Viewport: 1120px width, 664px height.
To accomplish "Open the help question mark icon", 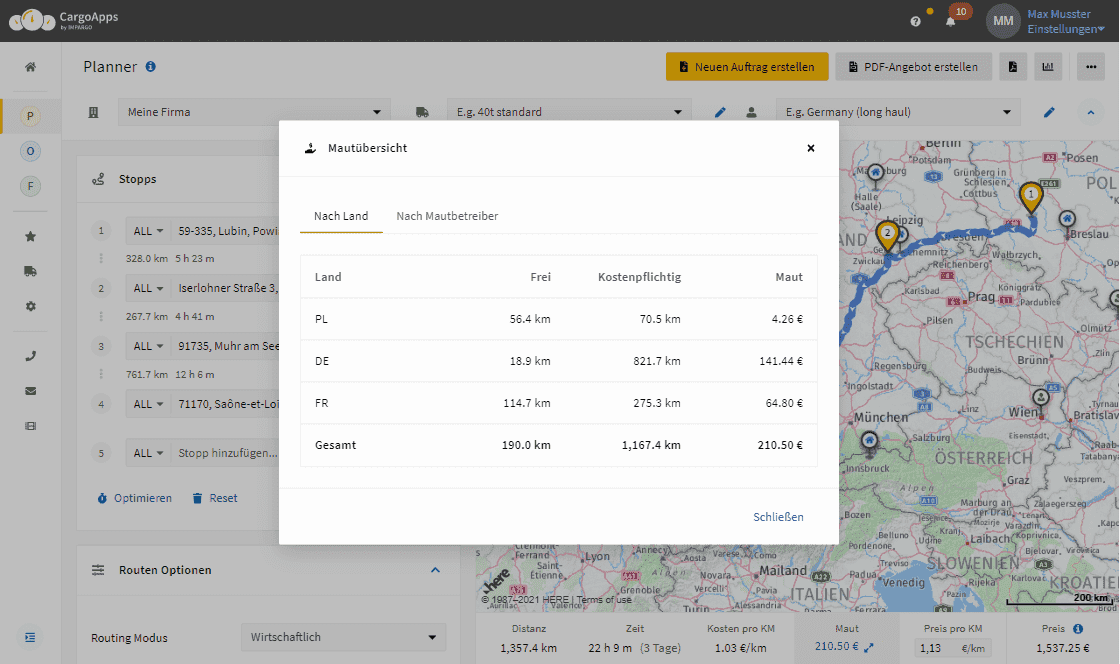I will click(x=916, y=21).
